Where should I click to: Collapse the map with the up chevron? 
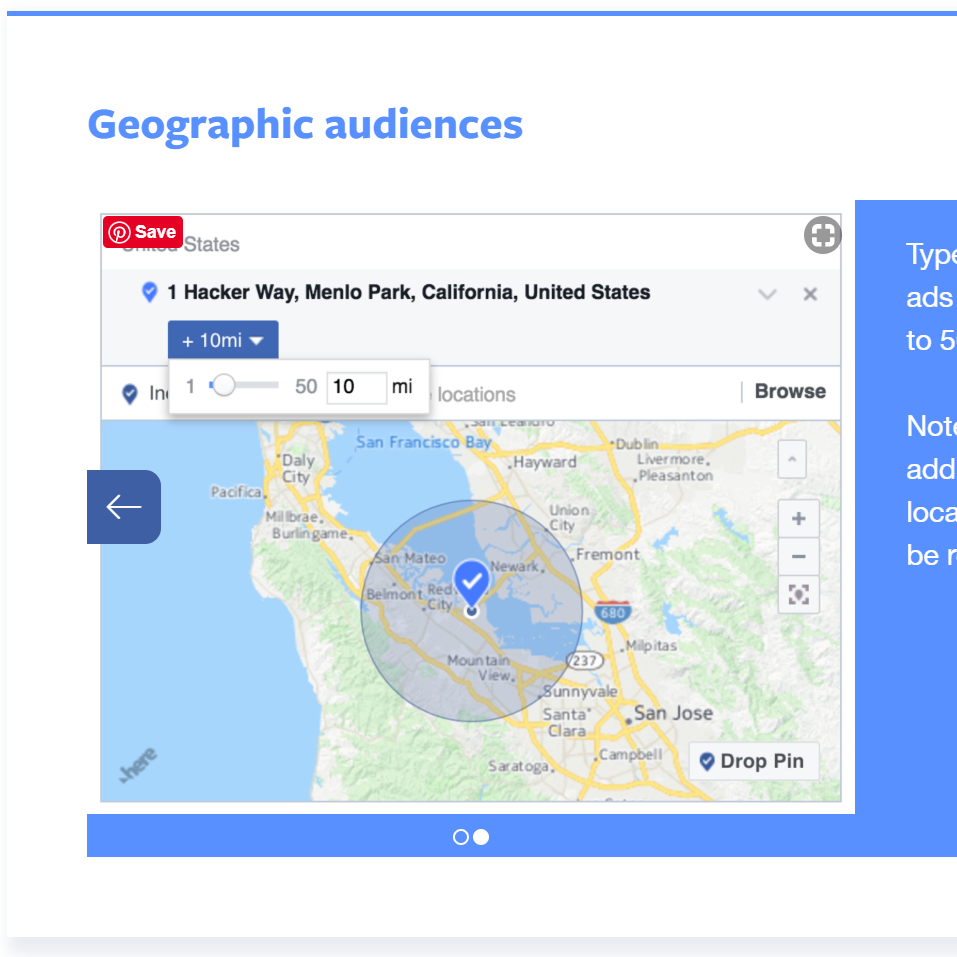coord(792,459)
